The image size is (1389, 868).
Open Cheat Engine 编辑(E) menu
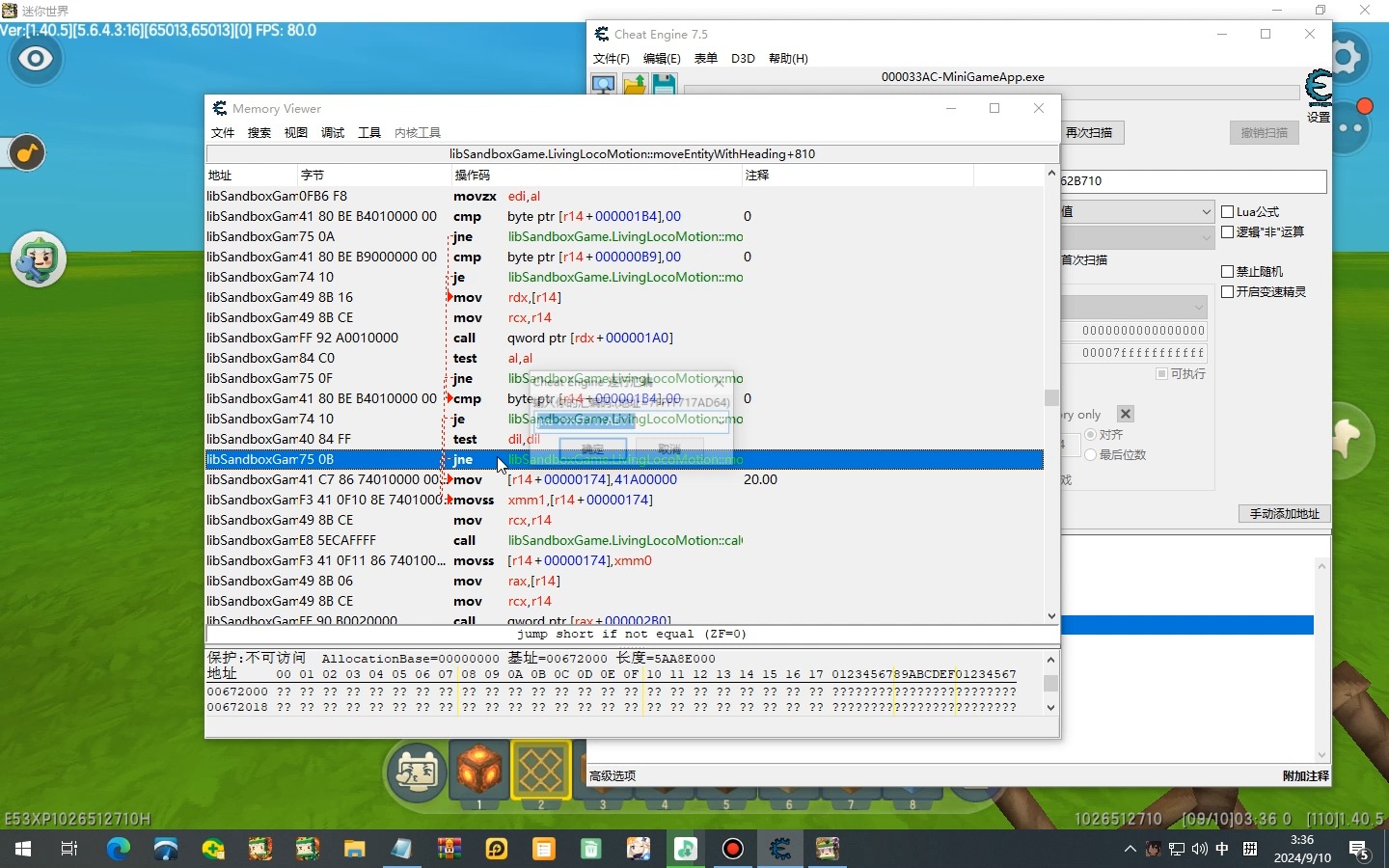tap(662, 59)
